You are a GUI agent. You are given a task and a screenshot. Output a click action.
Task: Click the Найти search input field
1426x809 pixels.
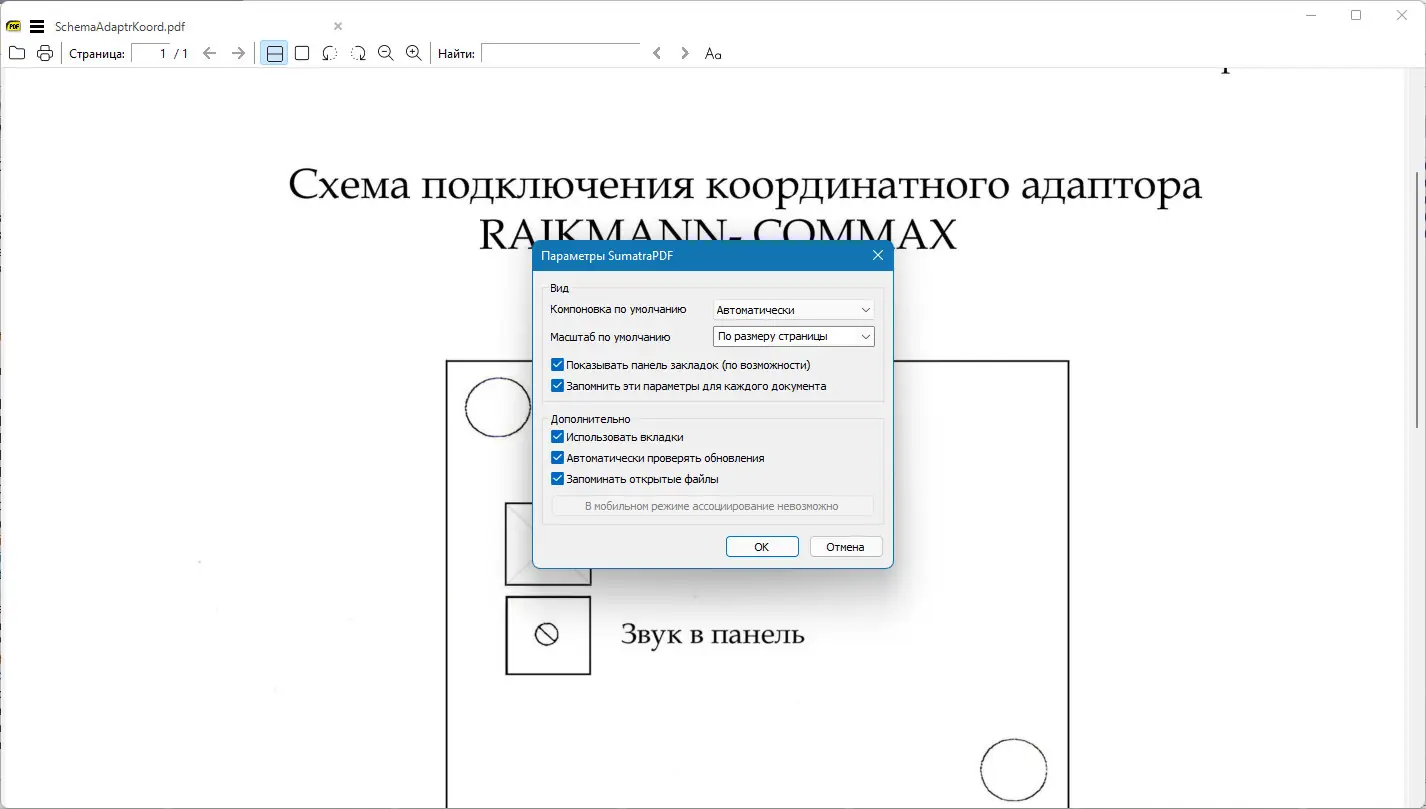pyautogui.click(x=561, y=53)
